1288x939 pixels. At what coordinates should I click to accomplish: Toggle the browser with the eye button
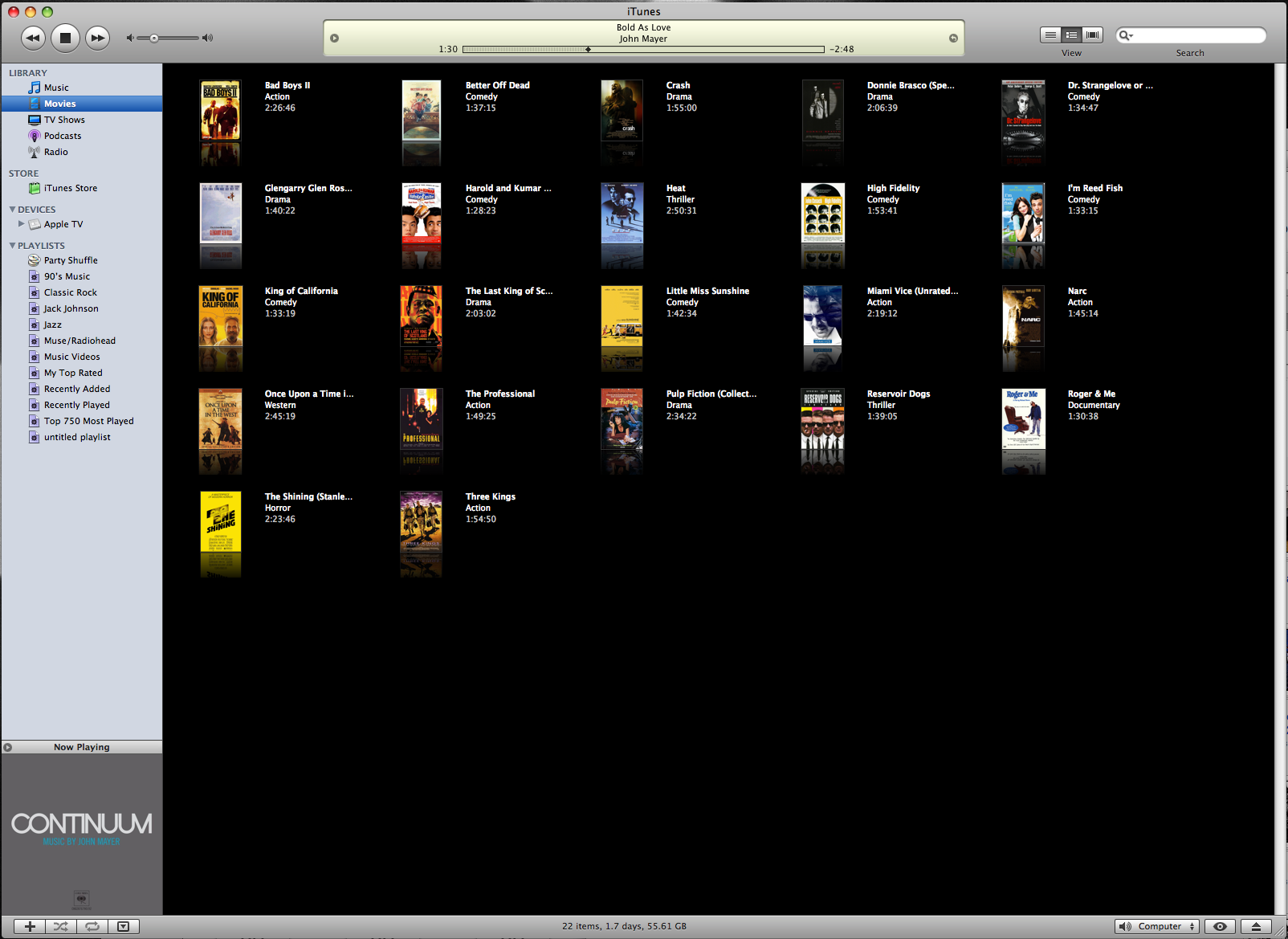[1220, 926]
